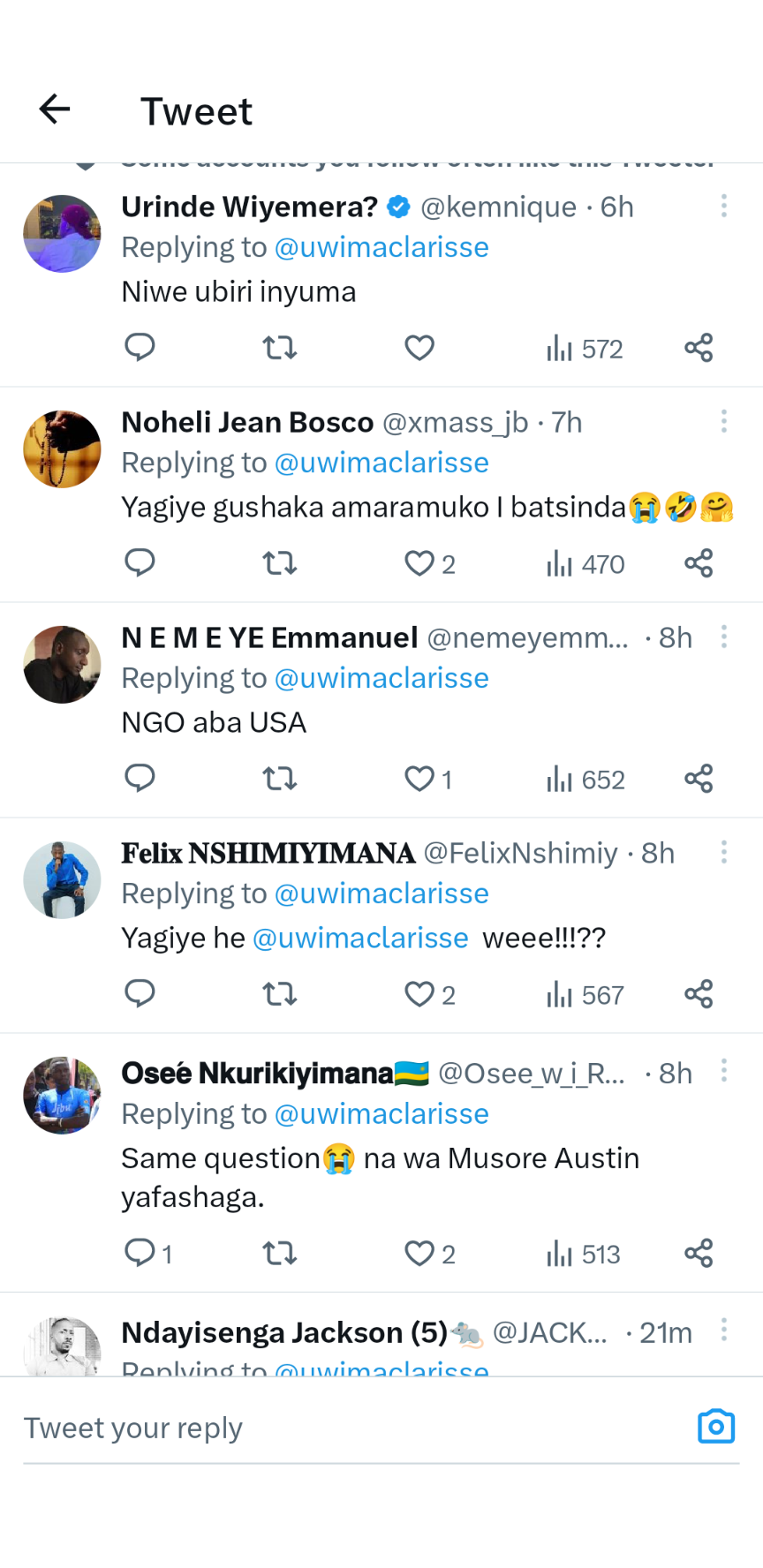763x1568 pixels.
Task: View analytics on Felix NSHIMIYIMANA's tweet
Action: point(585,995)
